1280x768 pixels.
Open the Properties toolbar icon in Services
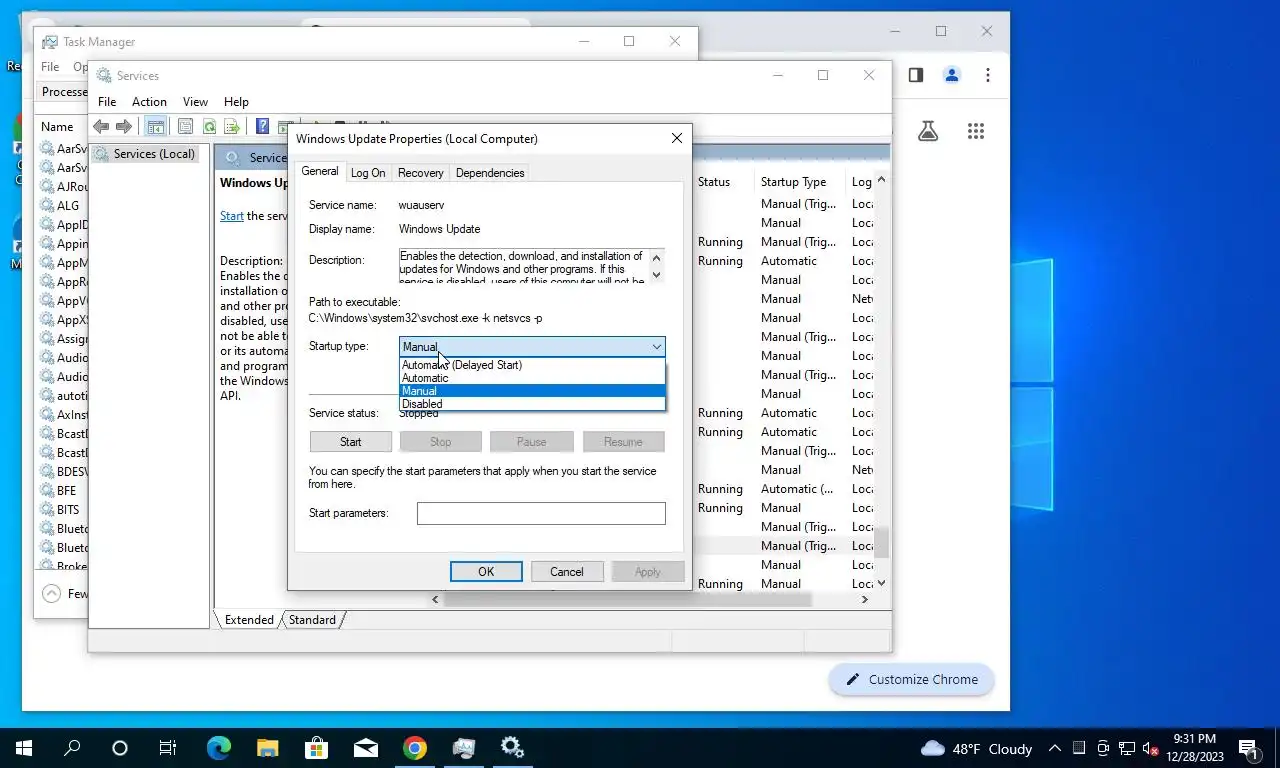click(185, 126)
